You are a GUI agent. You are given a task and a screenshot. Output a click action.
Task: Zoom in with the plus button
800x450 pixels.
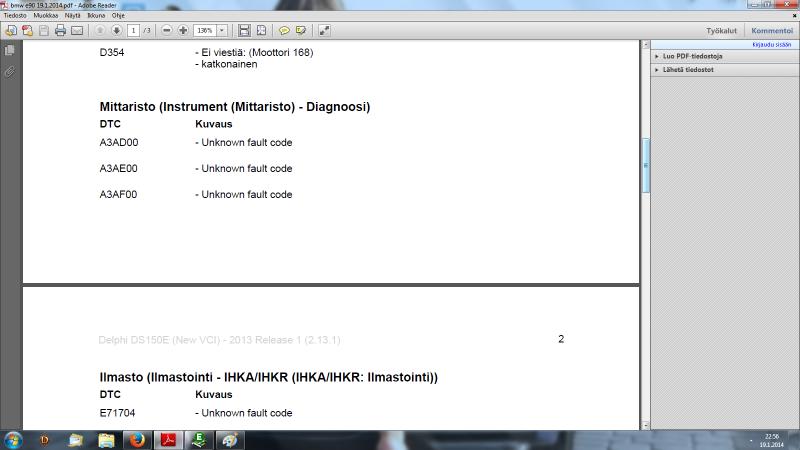point(183,31)
